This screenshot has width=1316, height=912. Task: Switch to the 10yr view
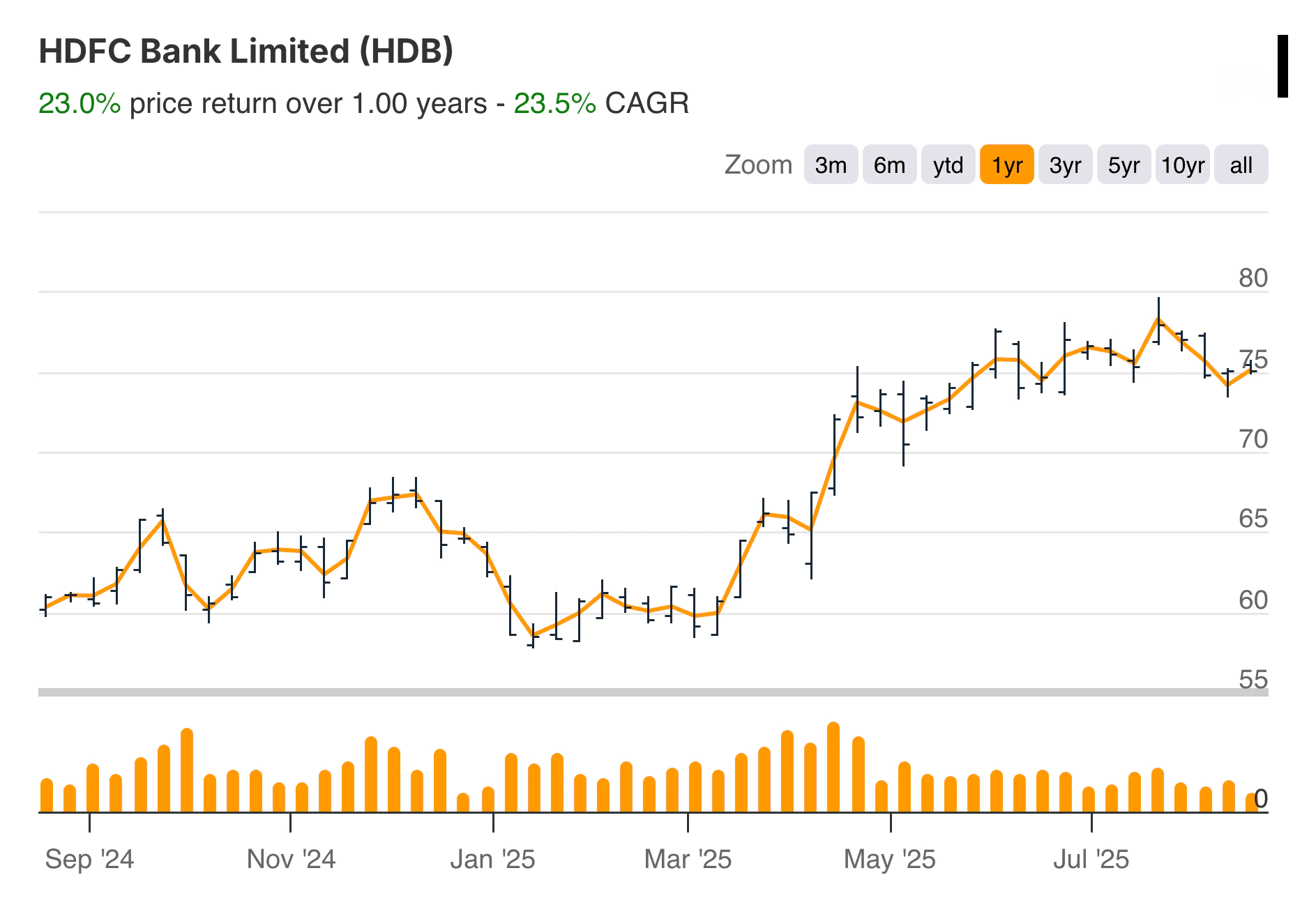[1183, 165]
